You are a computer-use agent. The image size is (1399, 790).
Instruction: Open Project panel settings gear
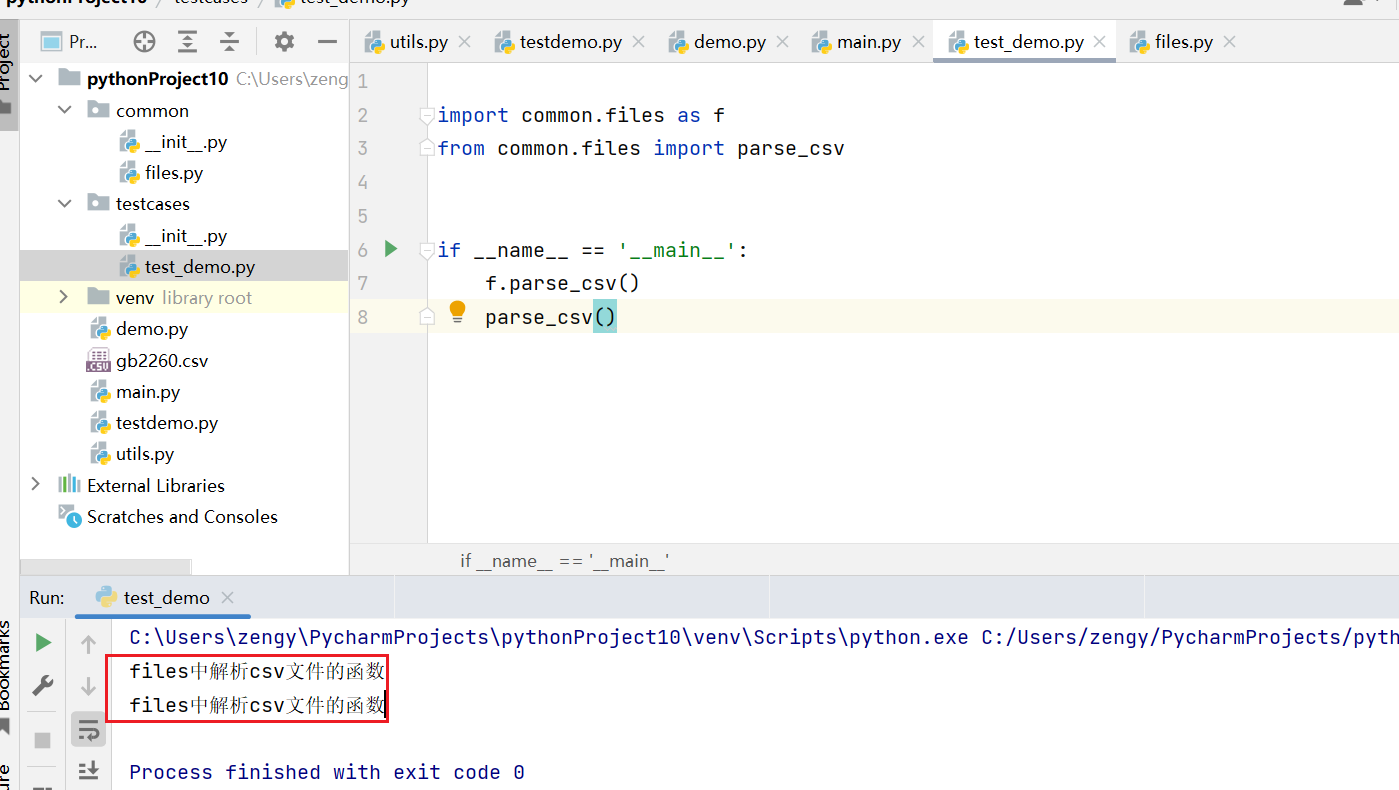coord(285,42)
